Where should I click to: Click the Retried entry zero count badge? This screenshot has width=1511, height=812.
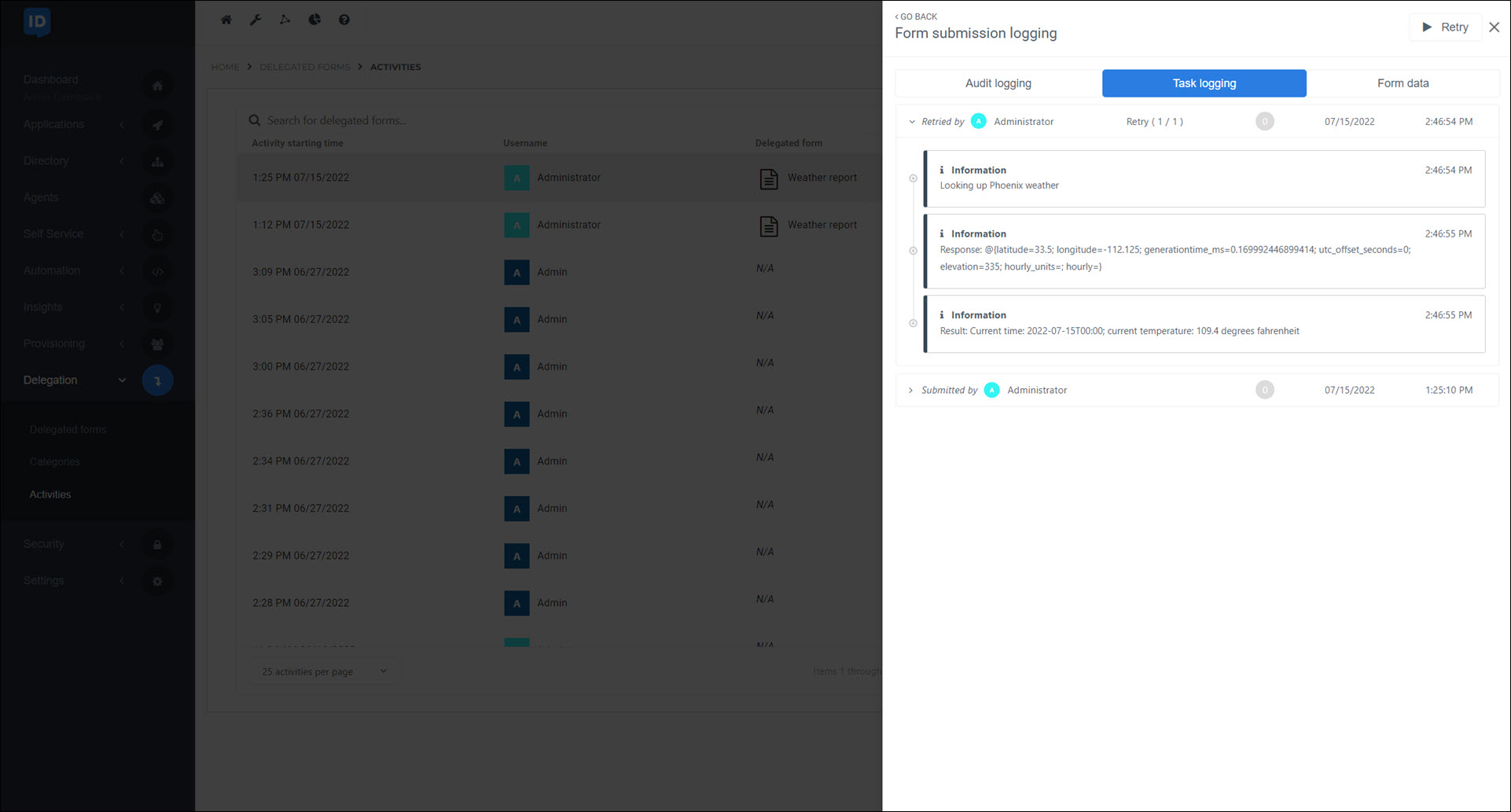pos(1265,122)
